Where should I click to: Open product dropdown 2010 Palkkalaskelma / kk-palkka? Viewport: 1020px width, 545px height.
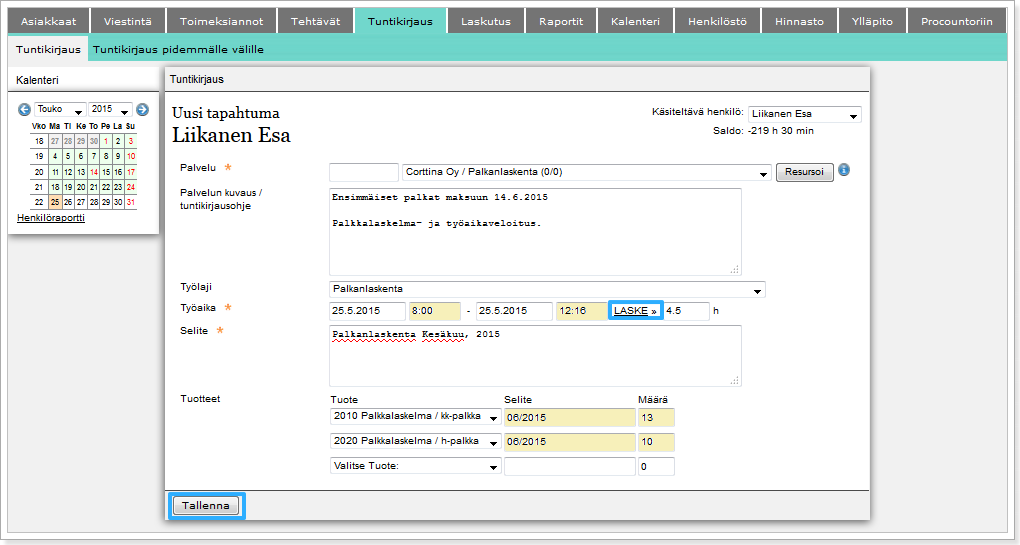[x=415, y=417]
